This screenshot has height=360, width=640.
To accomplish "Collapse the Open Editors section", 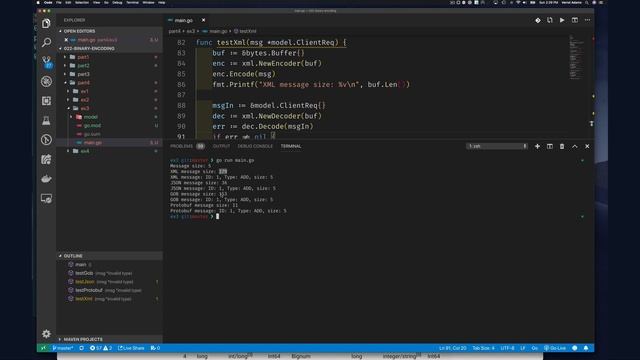I will (109, 31).
